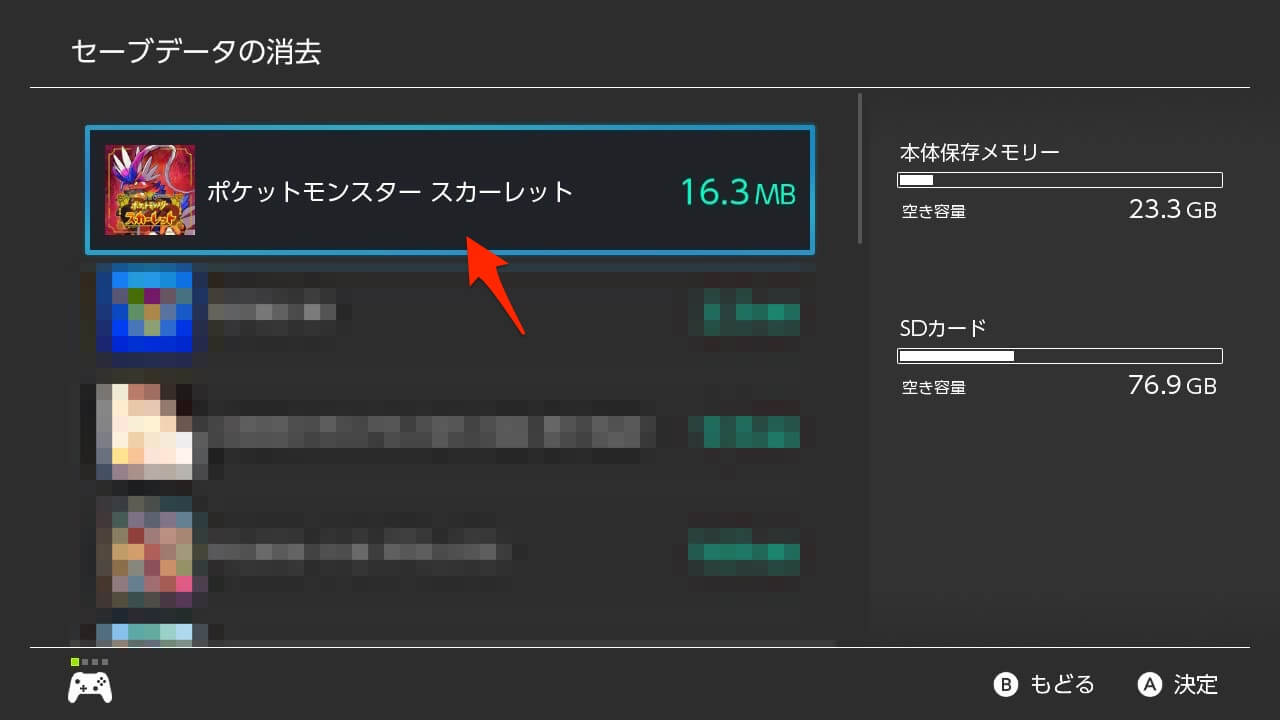Click the B もどる back button
Screen dimensions: 1280x720
(x=1044, y=685)
